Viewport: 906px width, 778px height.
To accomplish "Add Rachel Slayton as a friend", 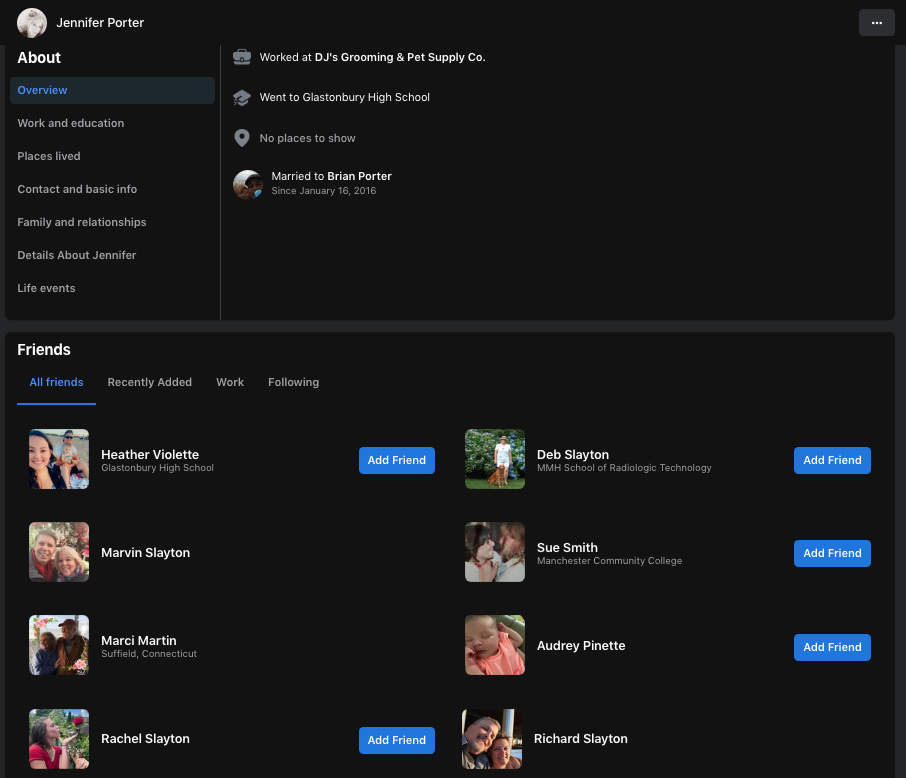I will click(396, 740).
